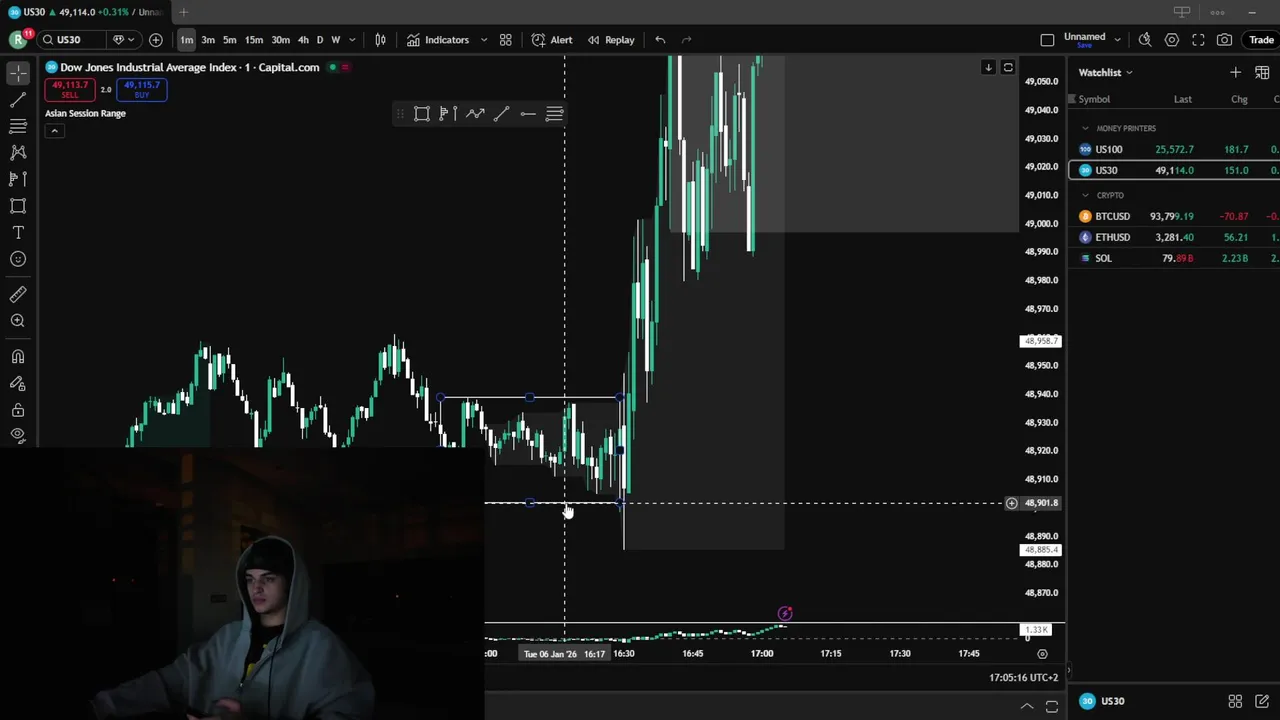Image resolution: width=1280 pixels, height=720 pixels.
Task: Open the candle chart type selector
Action: tap(380, 40)
